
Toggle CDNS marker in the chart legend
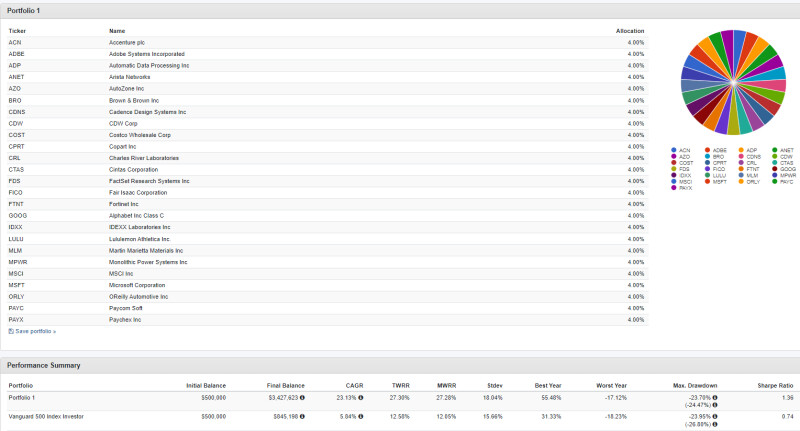[741, 157]
